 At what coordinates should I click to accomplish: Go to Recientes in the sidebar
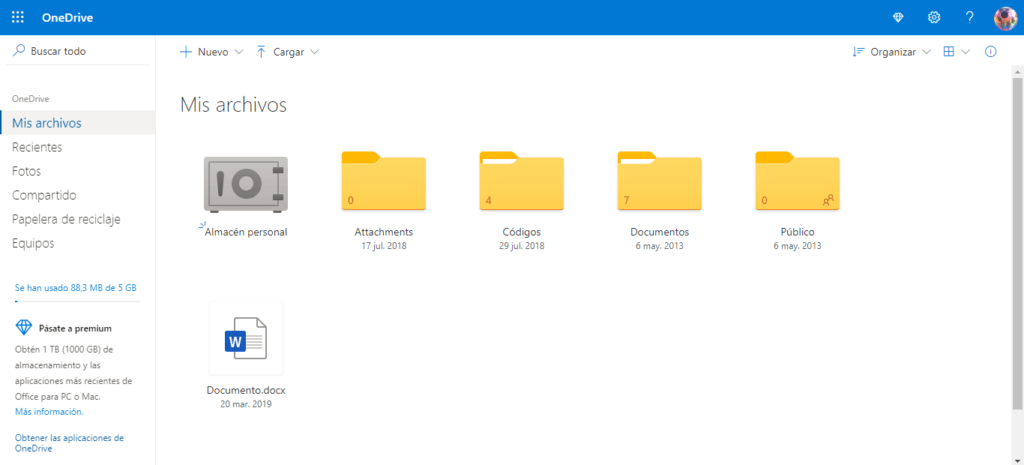tap(37, 147)
